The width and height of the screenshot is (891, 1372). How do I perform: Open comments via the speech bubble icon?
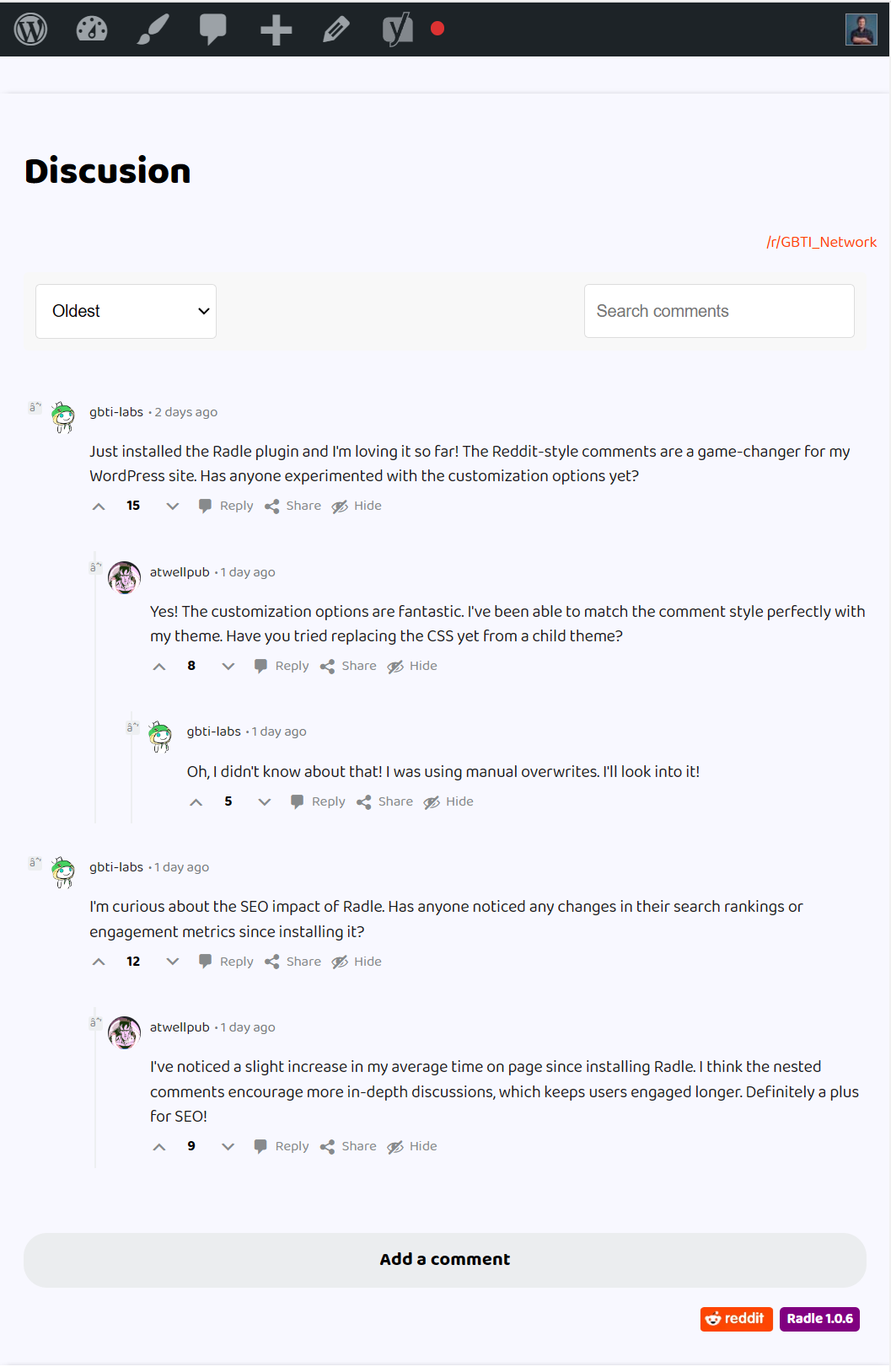pyautogui.click(x=212, y=29)
